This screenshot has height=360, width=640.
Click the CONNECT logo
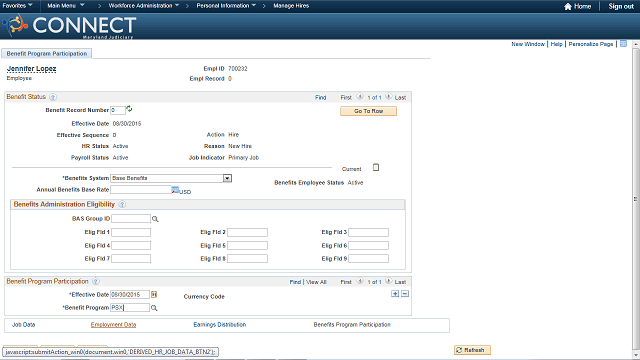click(x=69, y=27)
